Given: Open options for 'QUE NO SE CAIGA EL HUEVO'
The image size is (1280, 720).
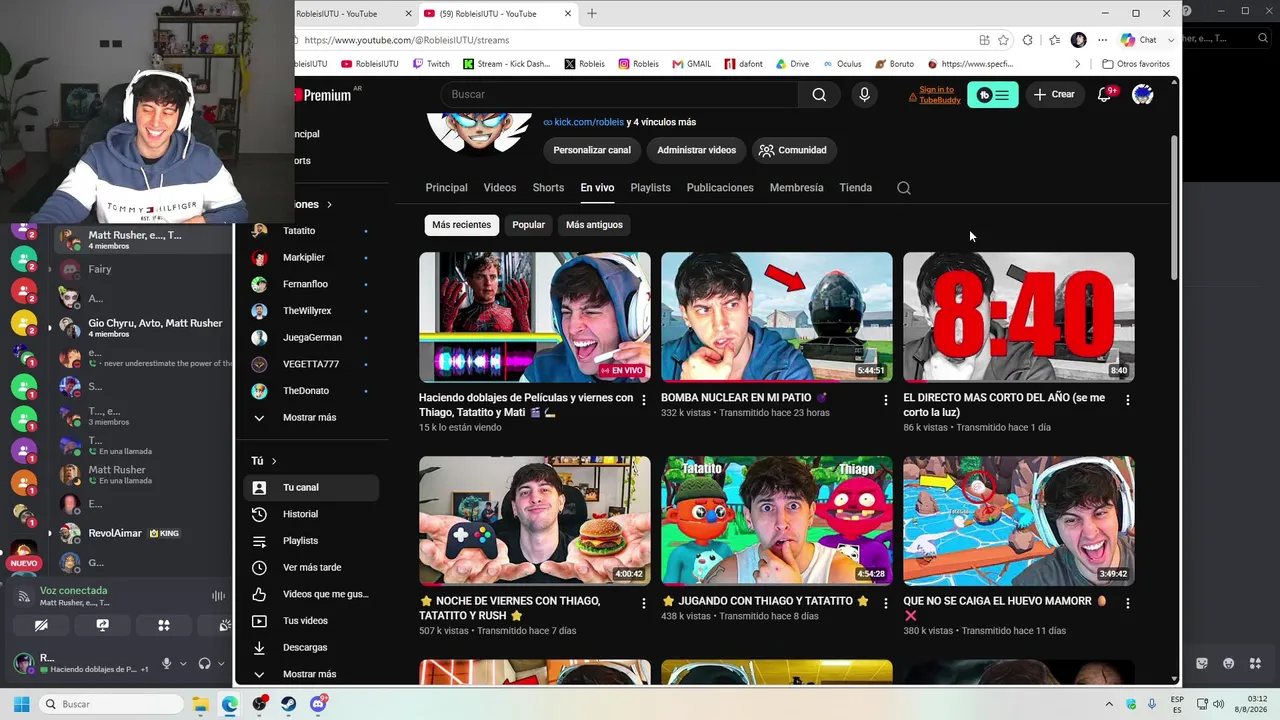Looking at the screenshot, I should pos(1127,603).
